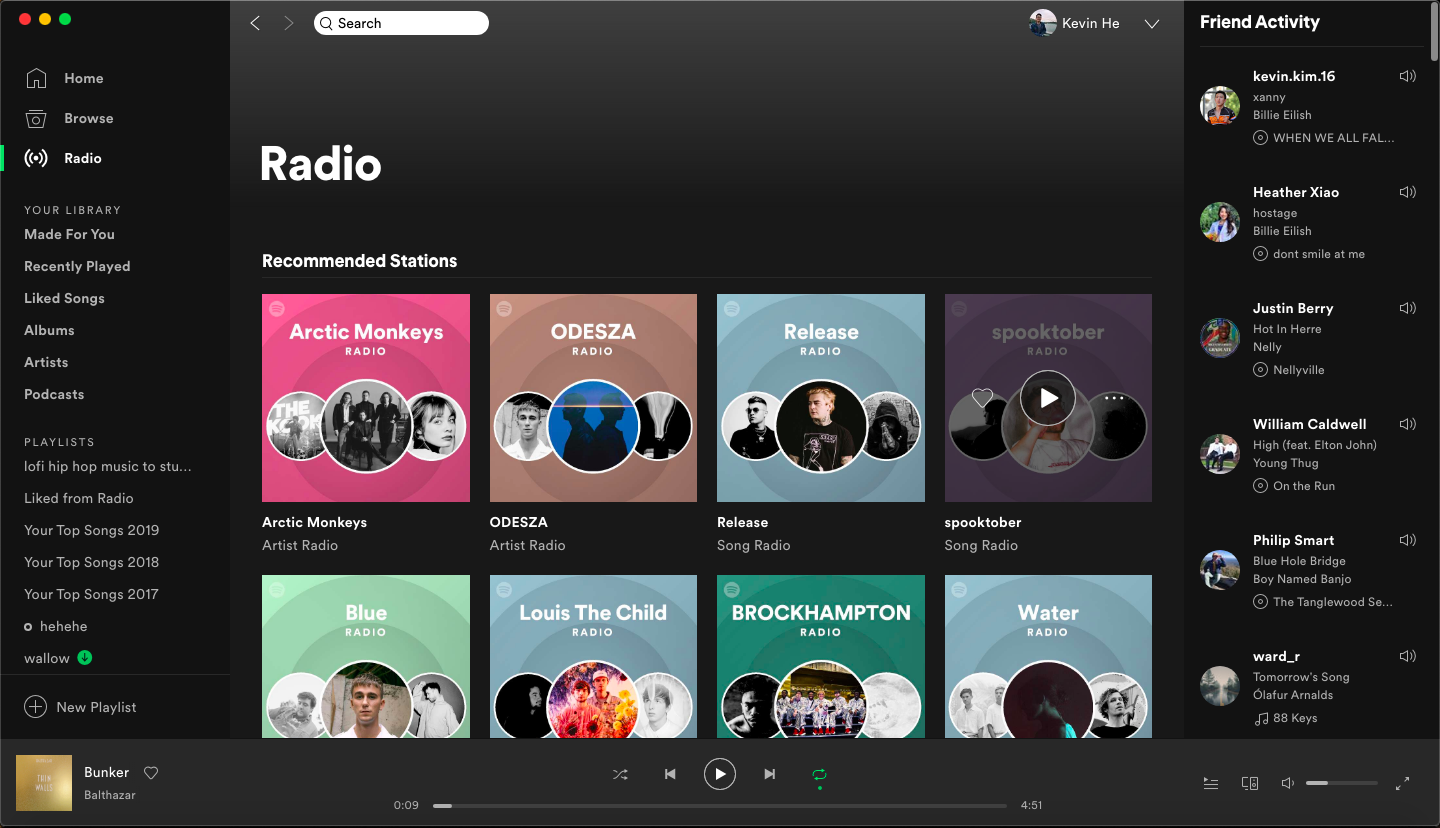Open the Browse section icon
The image size is (1440, 828).
click(36, 118)
